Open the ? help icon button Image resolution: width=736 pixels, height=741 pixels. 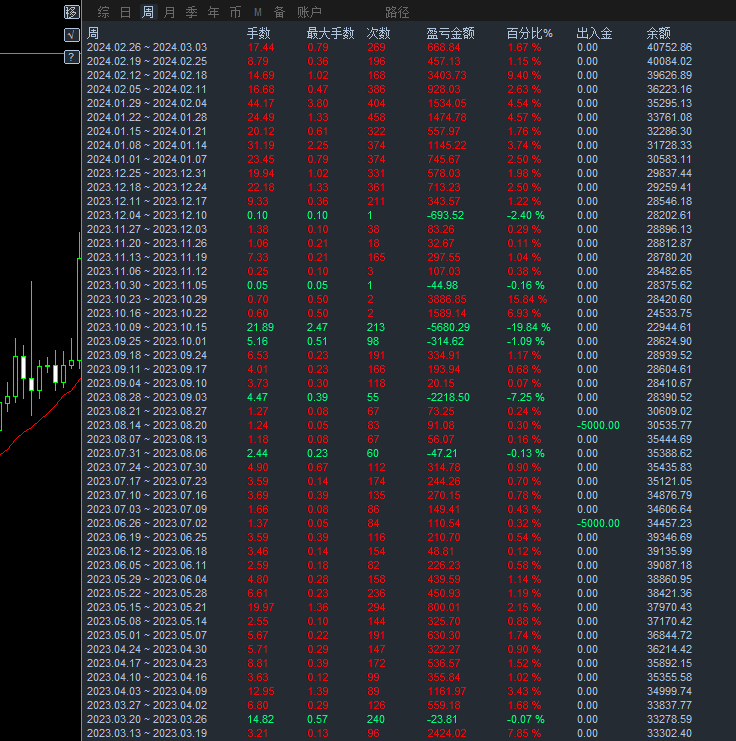(71, 57)
